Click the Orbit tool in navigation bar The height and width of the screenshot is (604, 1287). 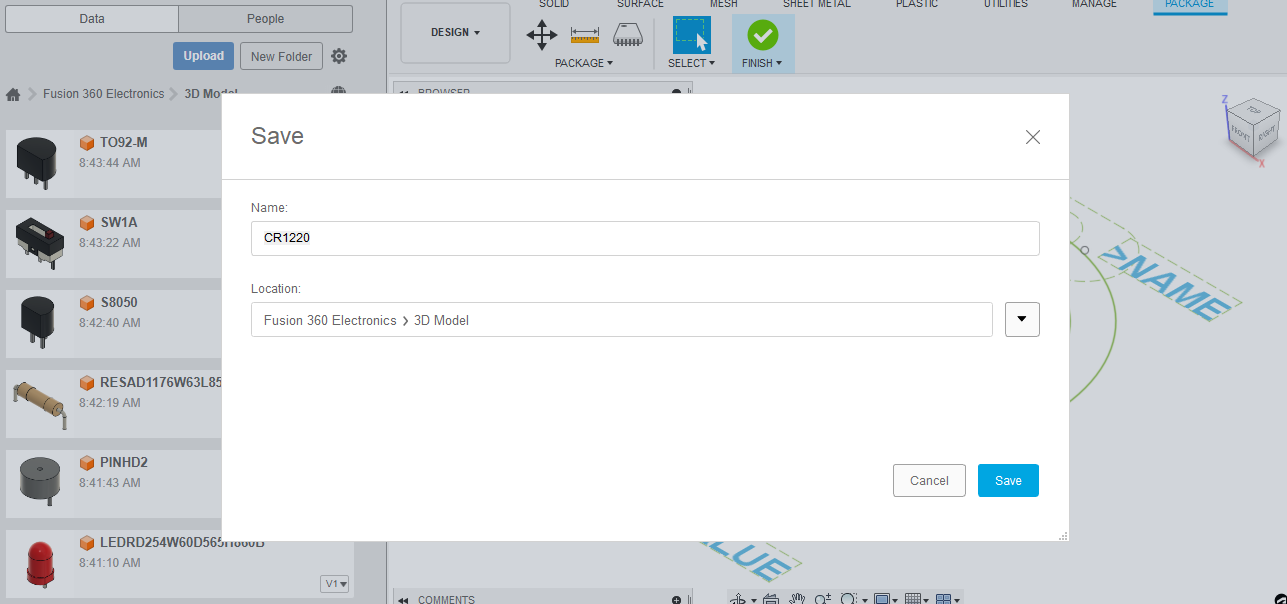click(x=740, y=599)
